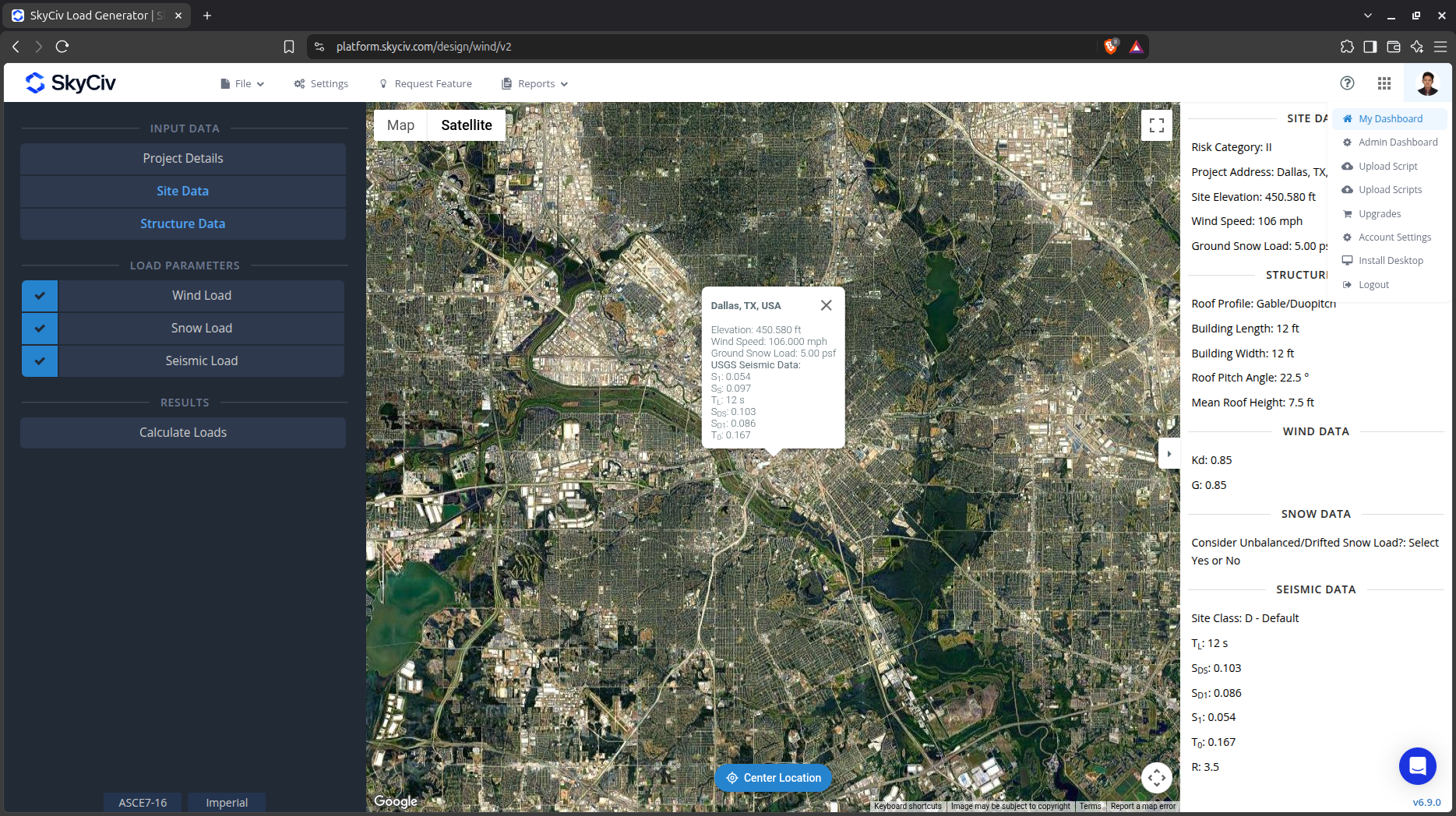Open the chat support bubble
Viewport: 1456px width, 816px height.
1418,766
